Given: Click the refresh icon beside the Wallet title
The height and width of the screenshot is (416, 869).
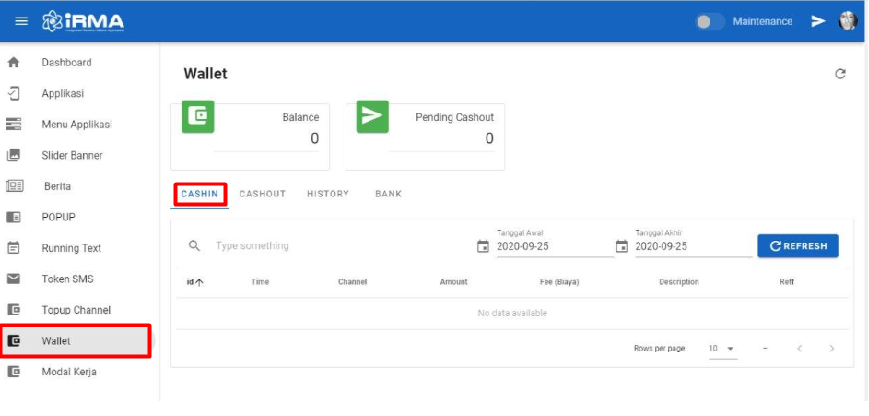Looking at the screenshot, I should 840,74.
